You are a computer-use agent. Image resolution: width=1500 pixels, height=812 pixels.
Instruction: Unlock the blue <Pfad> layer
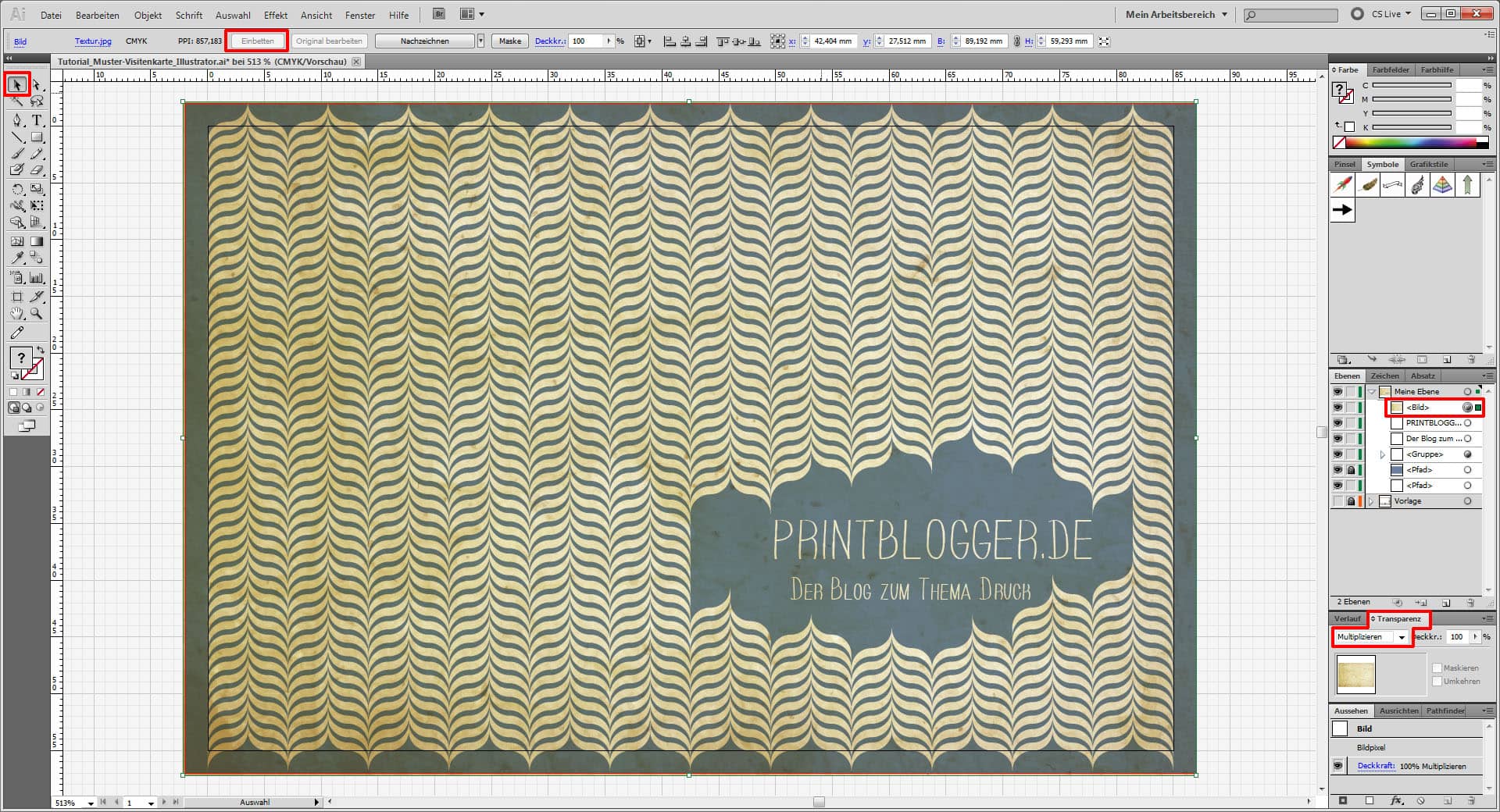click(1352, 469)
